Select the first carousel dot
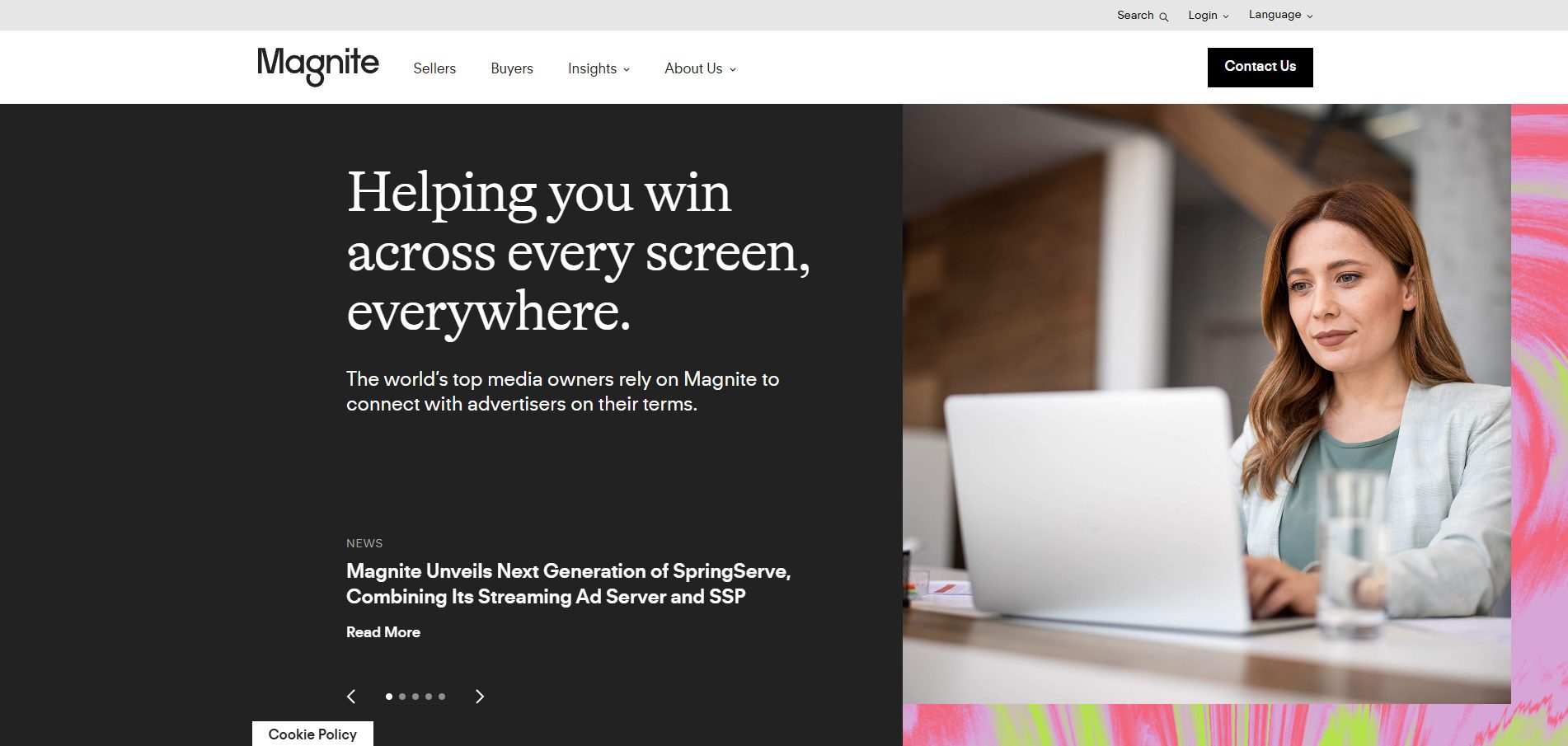This screenshot has height=746, width=1568. tap(389, 697)
